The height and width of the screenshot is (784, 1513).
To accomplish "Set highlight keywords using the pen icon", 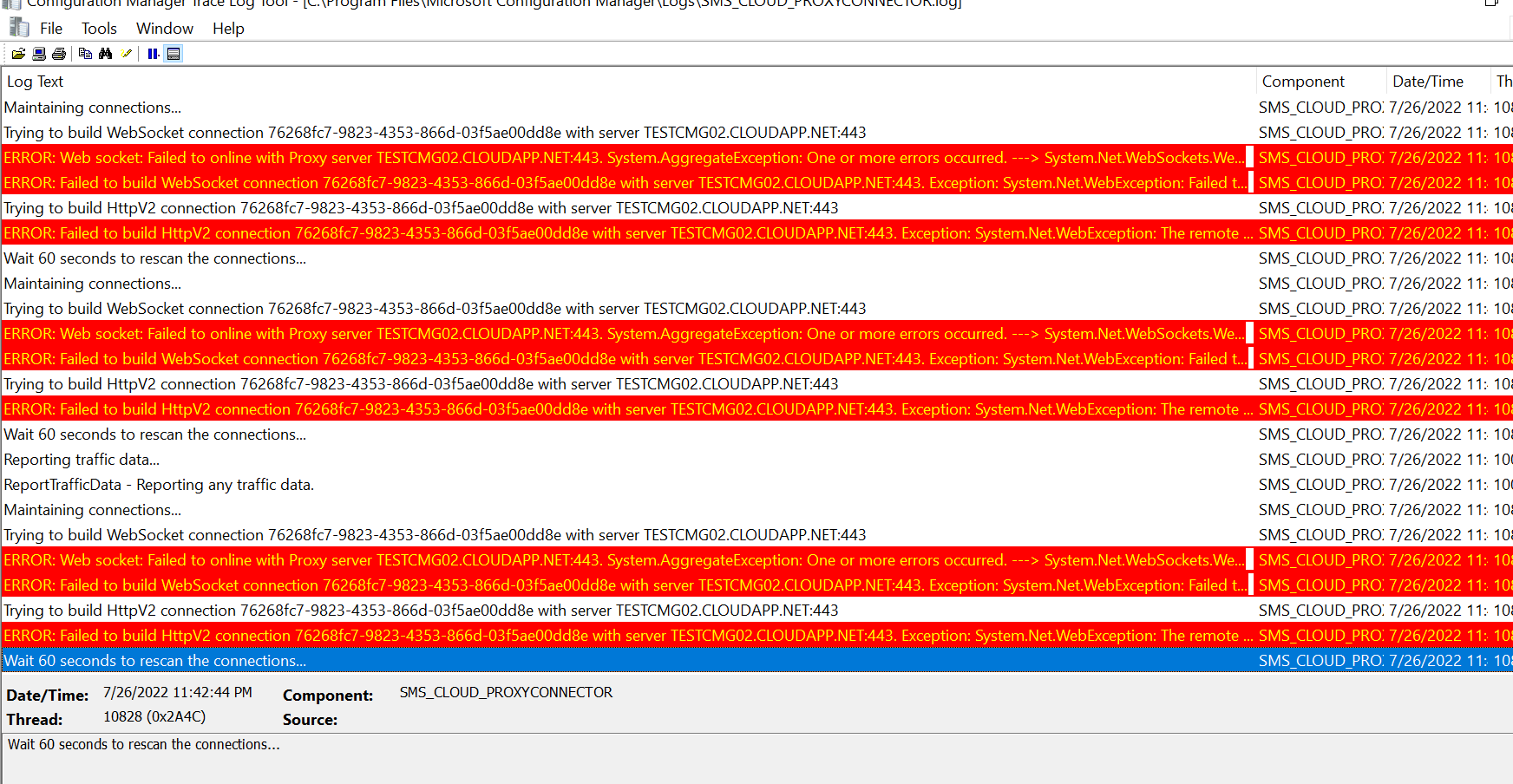I will (126, 53).
